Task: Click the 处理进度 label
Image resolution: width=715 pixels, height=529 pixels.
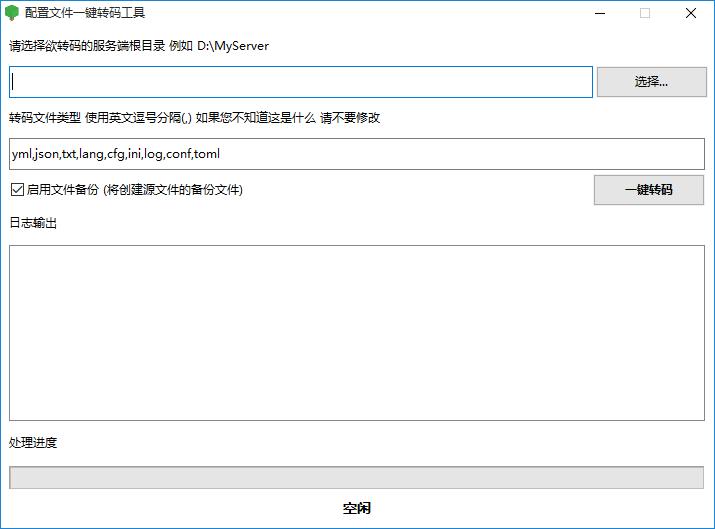Action: (33, 442)
